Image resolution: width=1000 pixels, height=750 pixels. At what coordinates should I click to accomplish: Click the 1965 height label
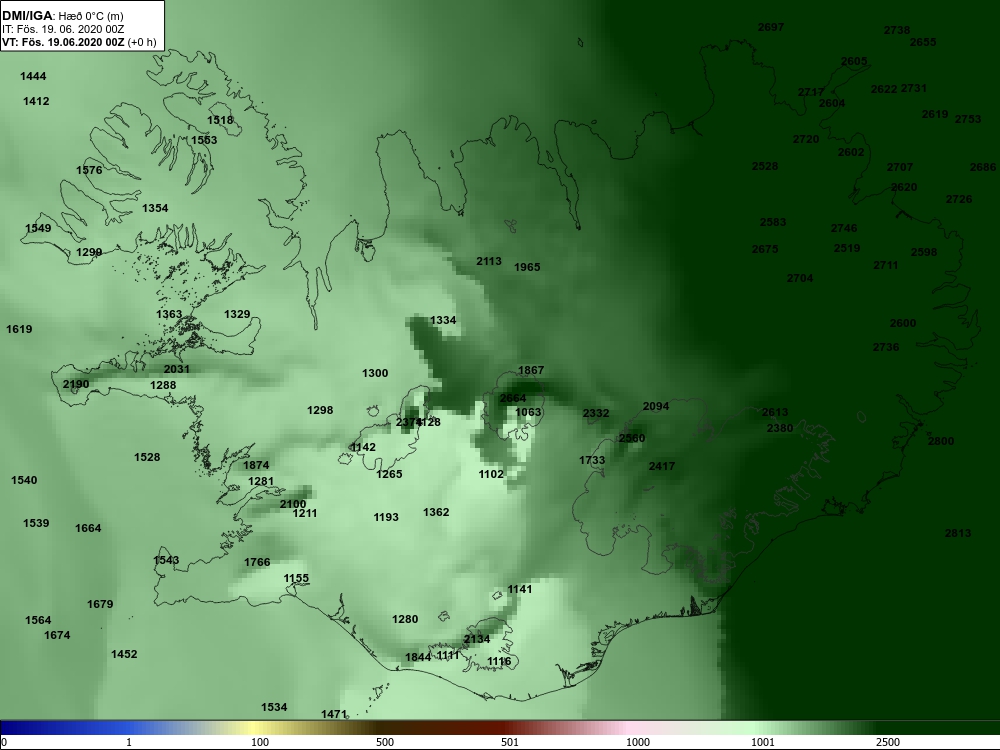click(527, 267)
